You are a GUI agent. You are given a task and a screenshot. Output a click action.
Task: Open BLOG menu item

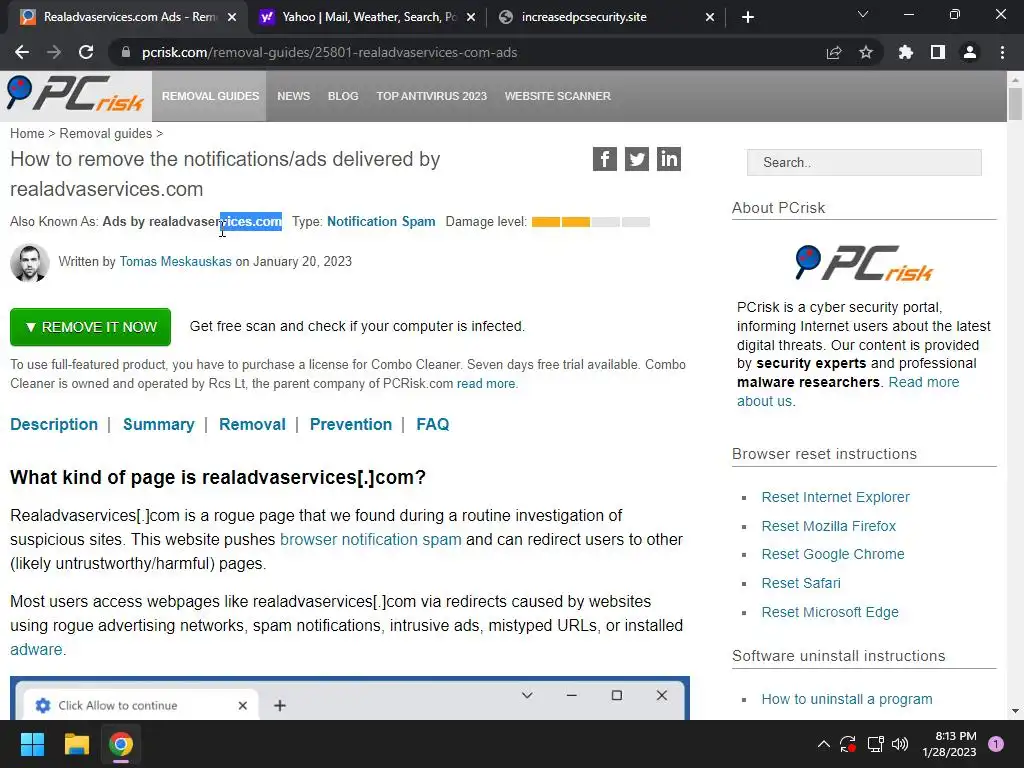[x=343, y=96]
